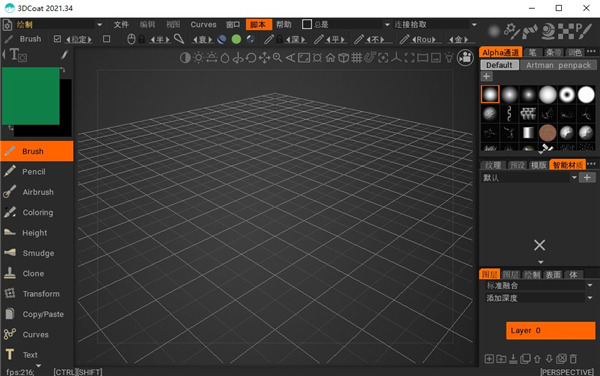Click the sun light icon
The width and height of the screenshot is (600, 376).
click(x=198, y=58)
